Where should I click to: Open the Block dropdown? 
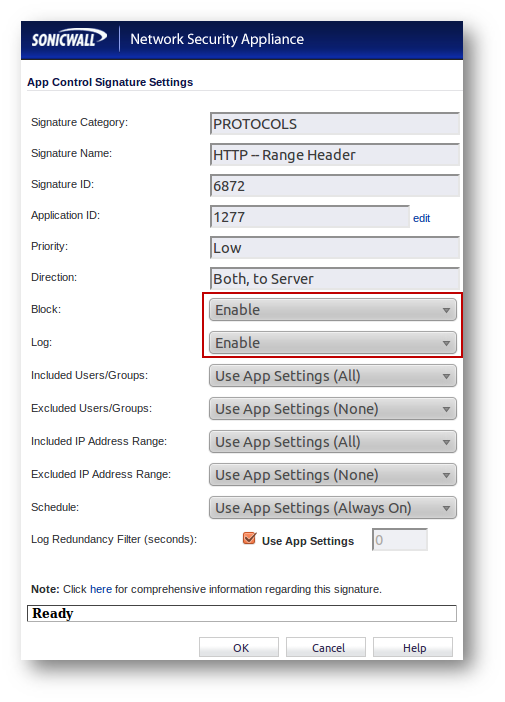click(333, 310)
